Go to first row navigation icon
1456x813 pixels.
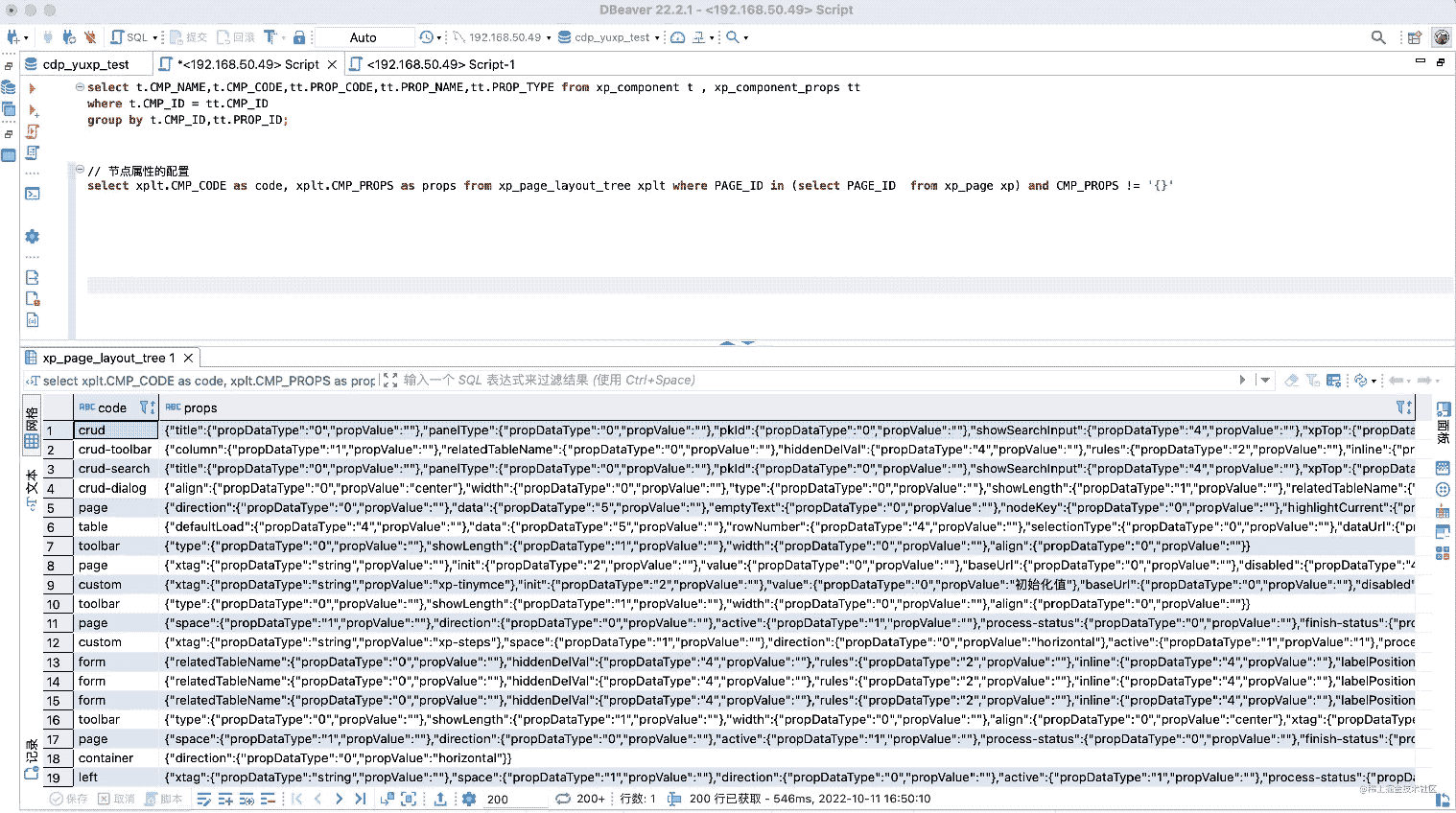pyautogui.click(x=297, y=799)
